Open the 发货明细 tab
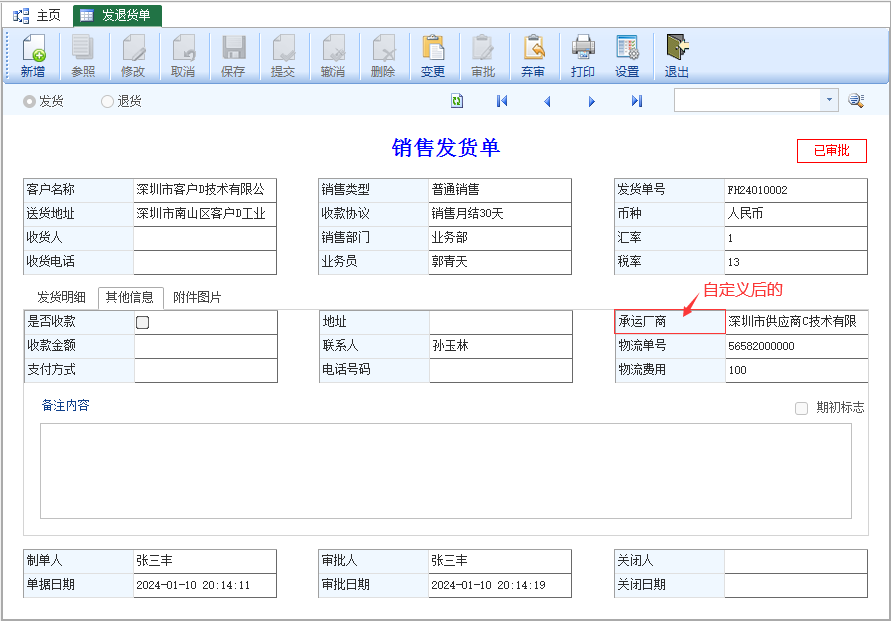The width and height of the screenshot is (891, 621). 61,297
